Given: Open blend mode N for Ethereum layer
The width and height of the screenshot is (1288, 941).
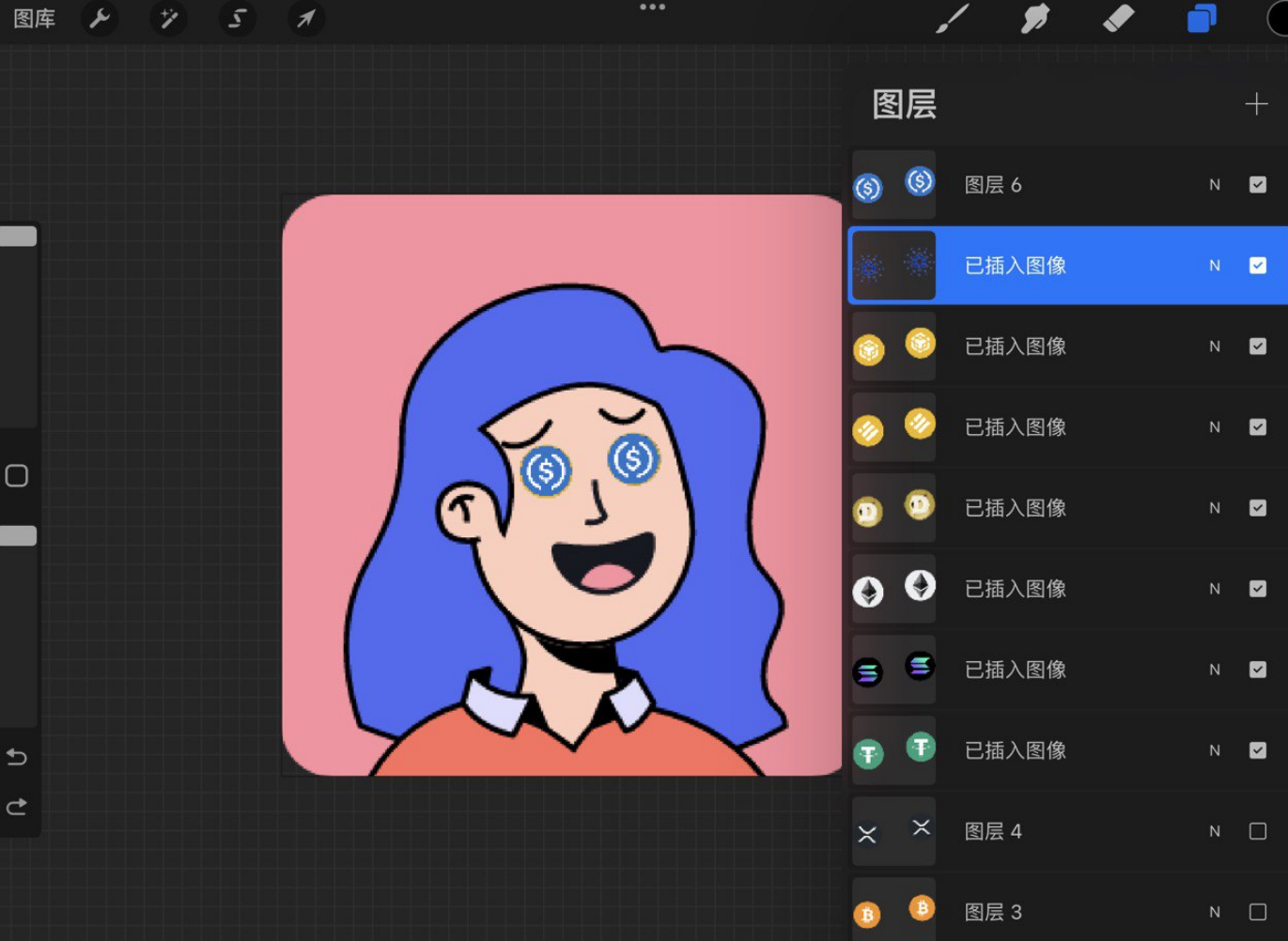Looking at the screenshot, I should coord(1215,589).
